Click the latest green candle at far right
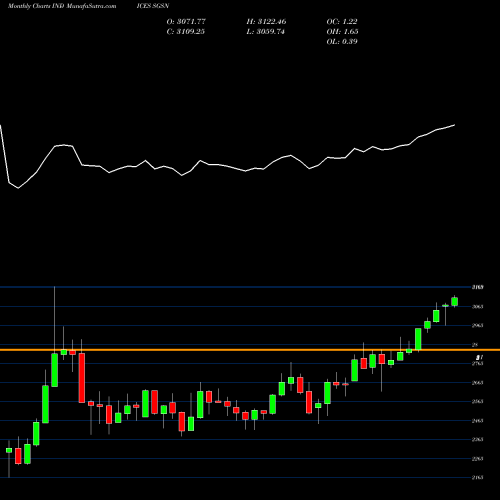This screenshot has height=500, width=500. pos(454,301)
